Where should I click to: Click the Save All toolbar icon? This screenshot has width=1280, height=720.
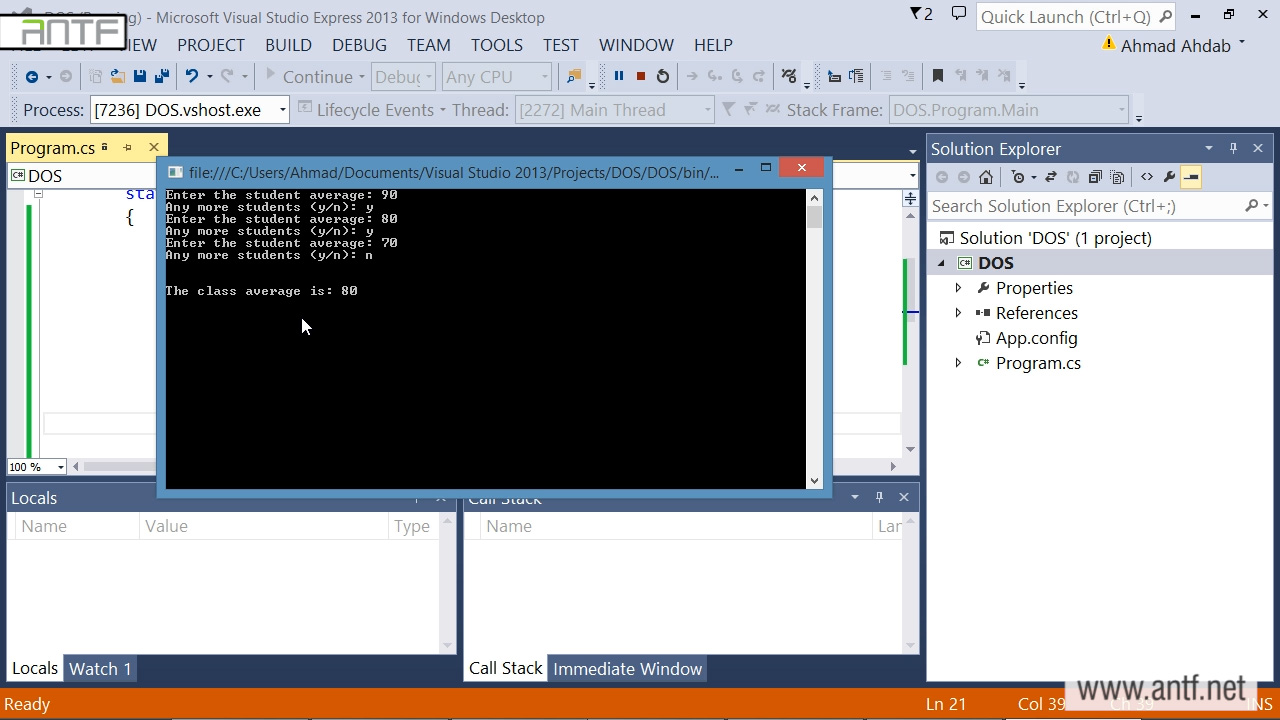pos(160,76)
